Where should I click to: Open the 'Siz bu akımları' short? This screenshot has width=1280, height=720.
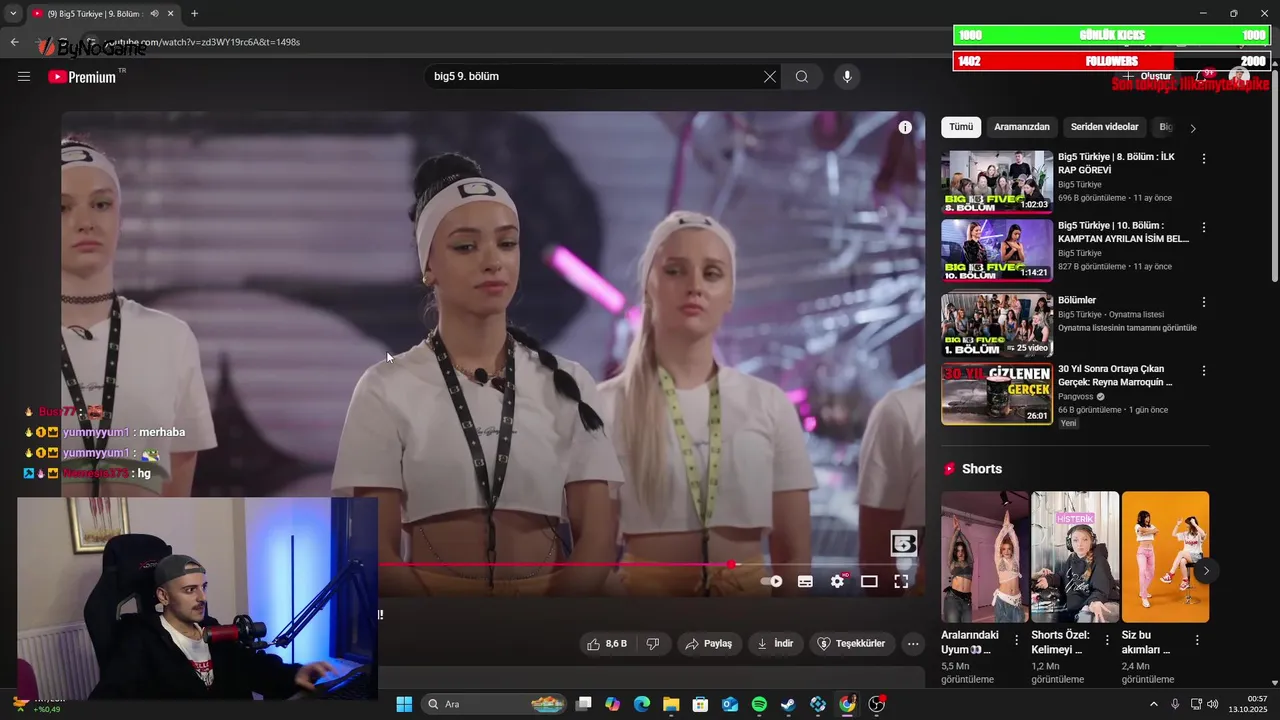[x=1165, y=557]
